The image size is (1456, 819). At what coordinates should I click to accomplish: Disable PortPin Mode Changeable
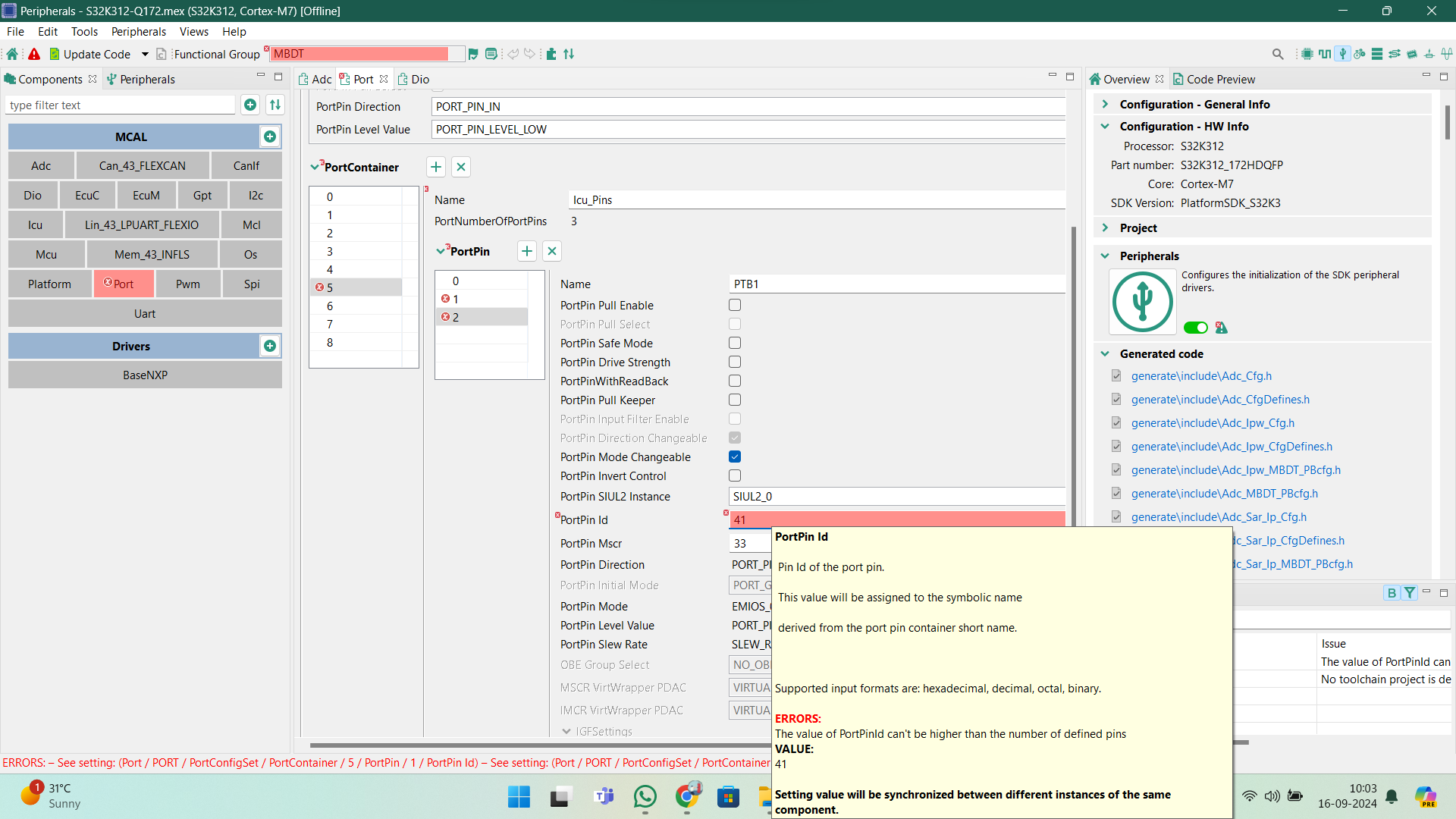(734, 457)
